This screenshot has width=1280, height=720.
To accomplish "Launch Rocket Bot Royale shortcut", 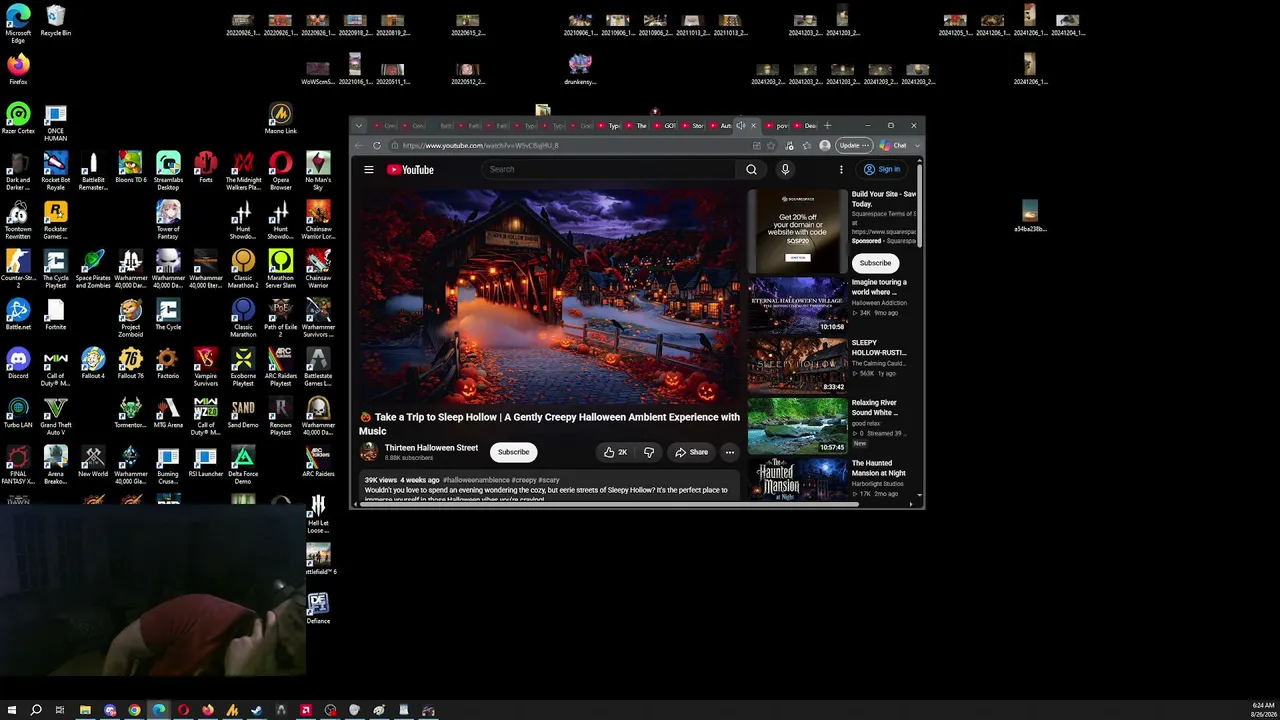I will [x=56, y=170].
